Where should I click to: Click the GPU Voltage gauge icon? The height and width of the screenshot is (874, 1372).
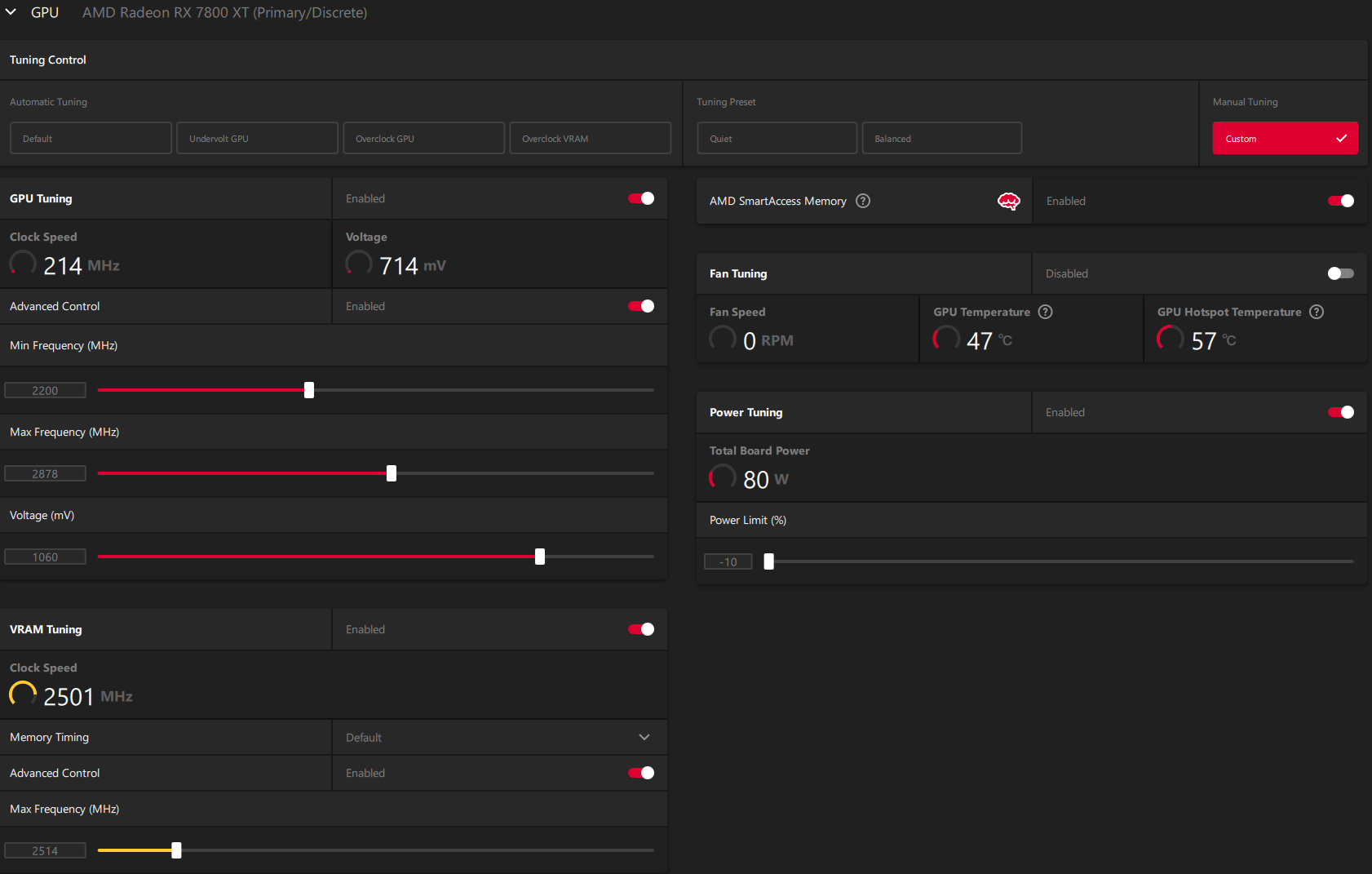point(359,264)
